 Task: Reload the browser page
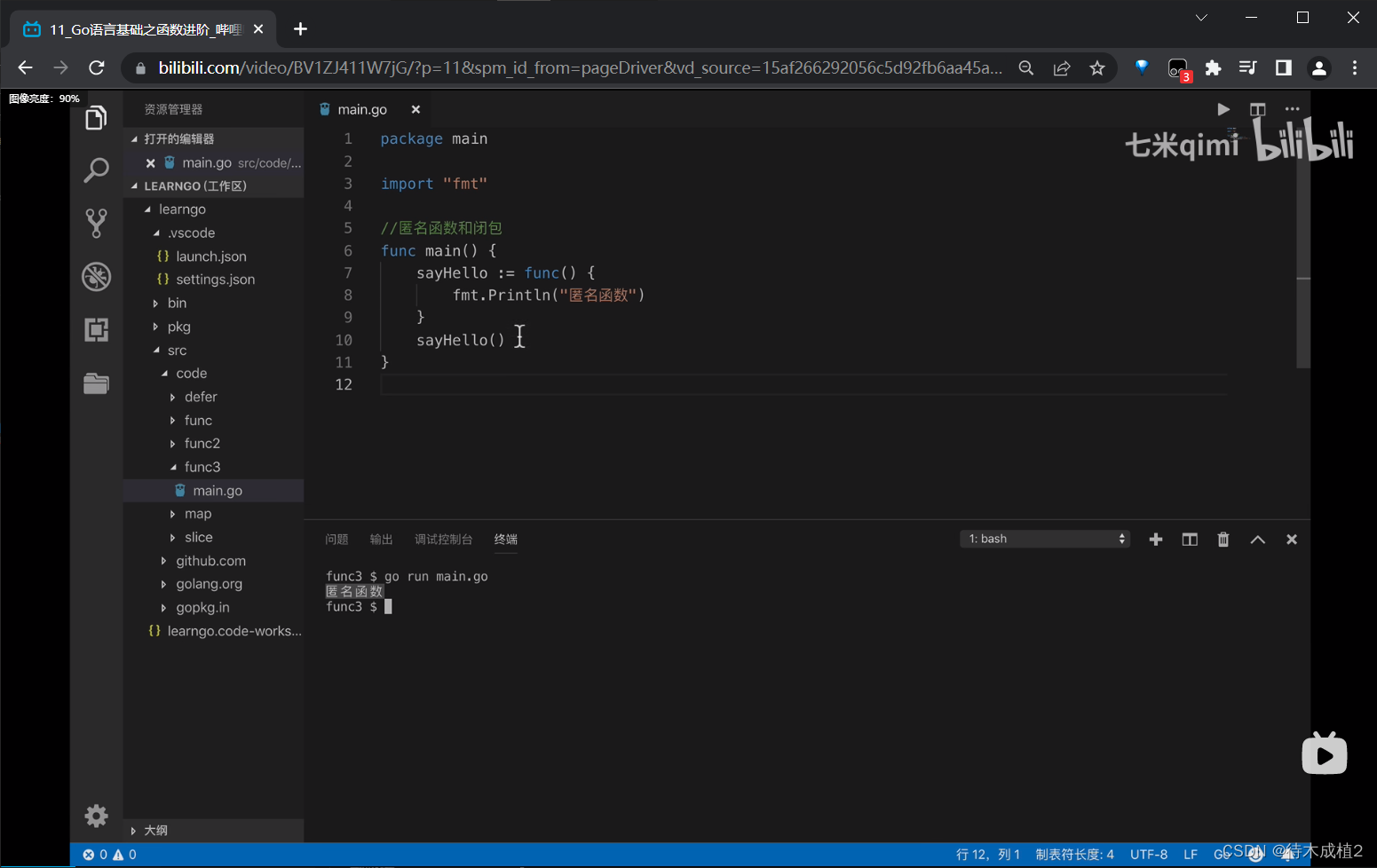click(x=97, y=67)
